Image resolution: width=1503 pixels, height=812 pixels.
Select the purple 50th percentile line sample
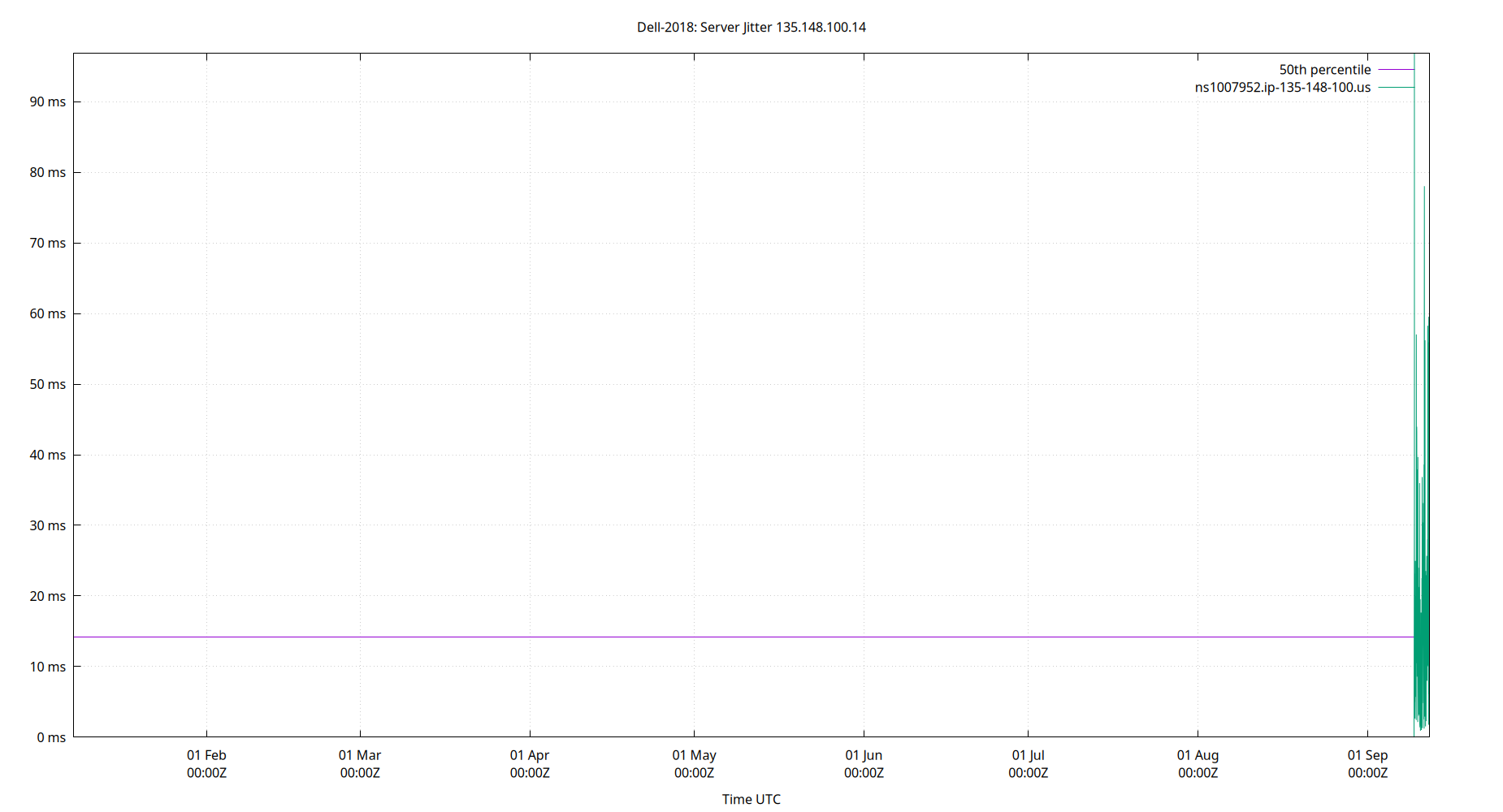(x=1396, y=70)
